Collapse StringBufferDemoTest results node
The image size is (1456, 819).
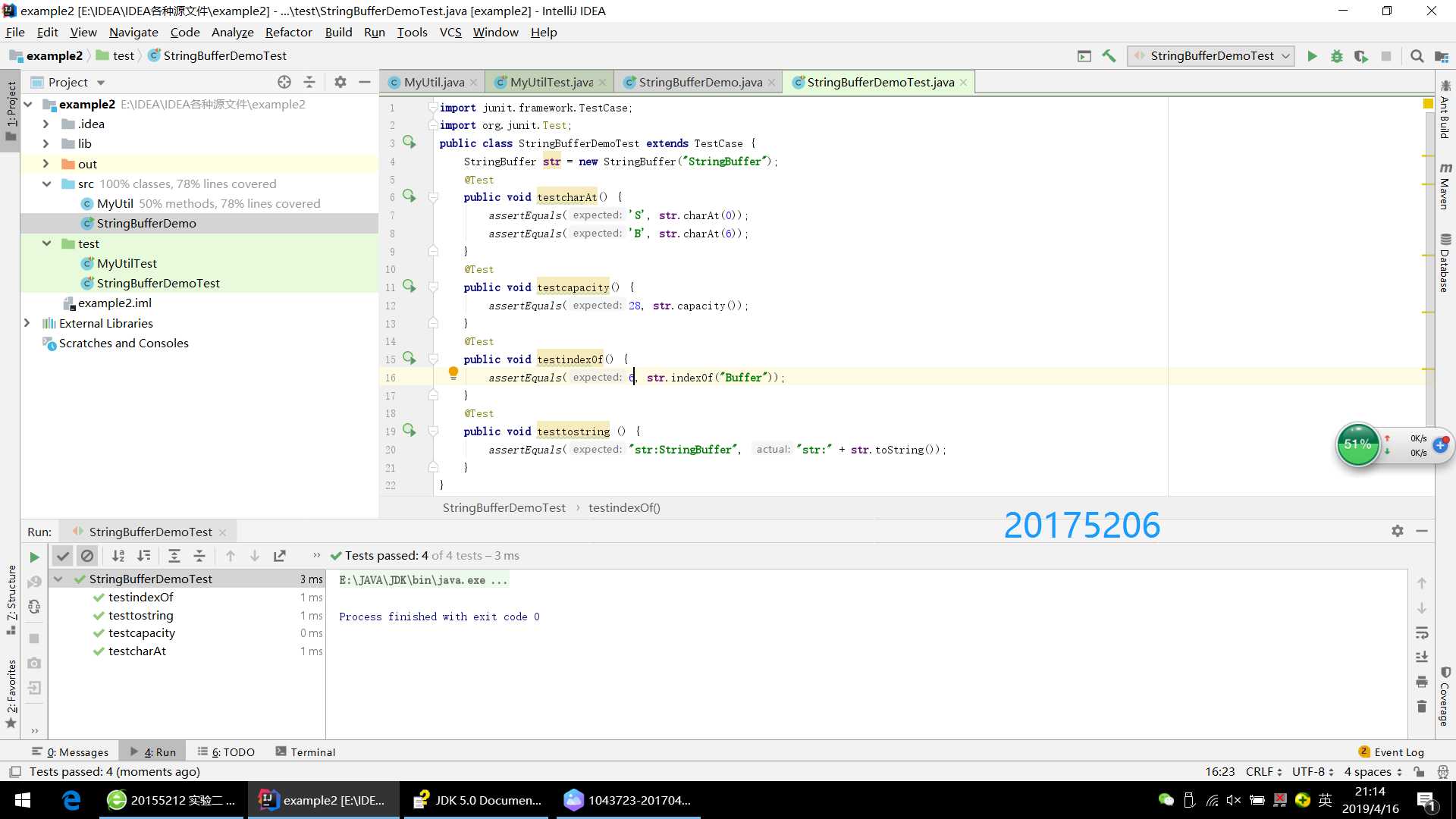[58, 579]
